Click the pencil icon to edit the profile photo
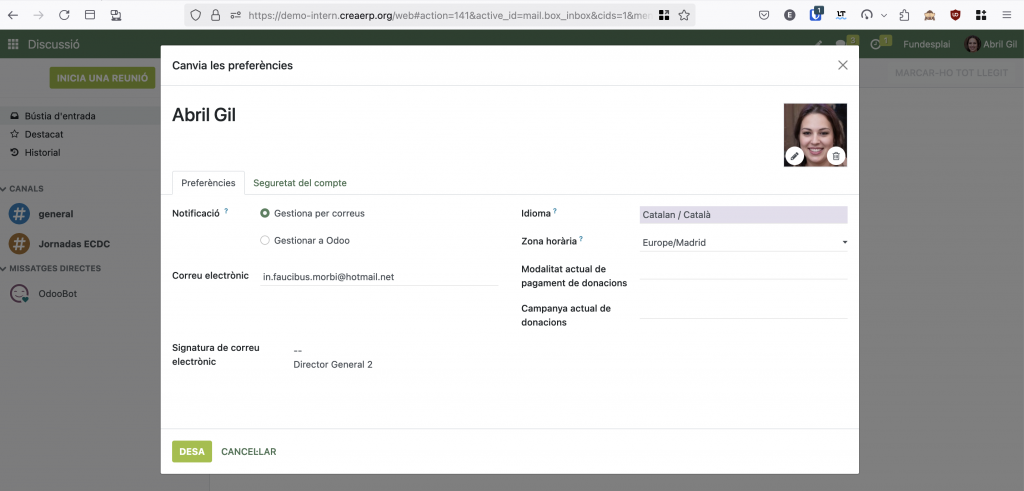This screenshot has height=491, width=1024. pyautogui.click(x=794, y=155)
